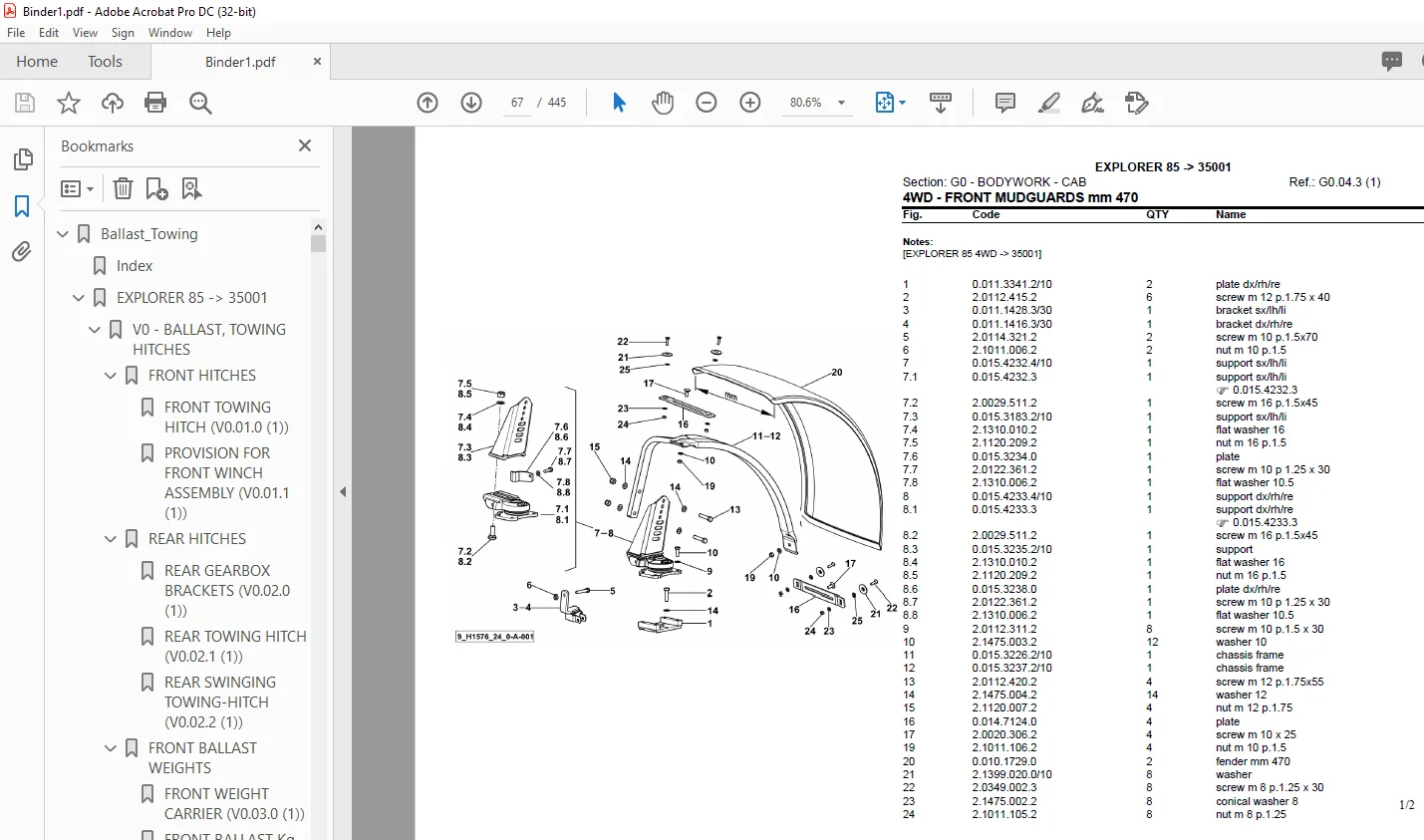Screen dimensions: 1424x840
Task: Open the Index bookmark
Action: 135,266
